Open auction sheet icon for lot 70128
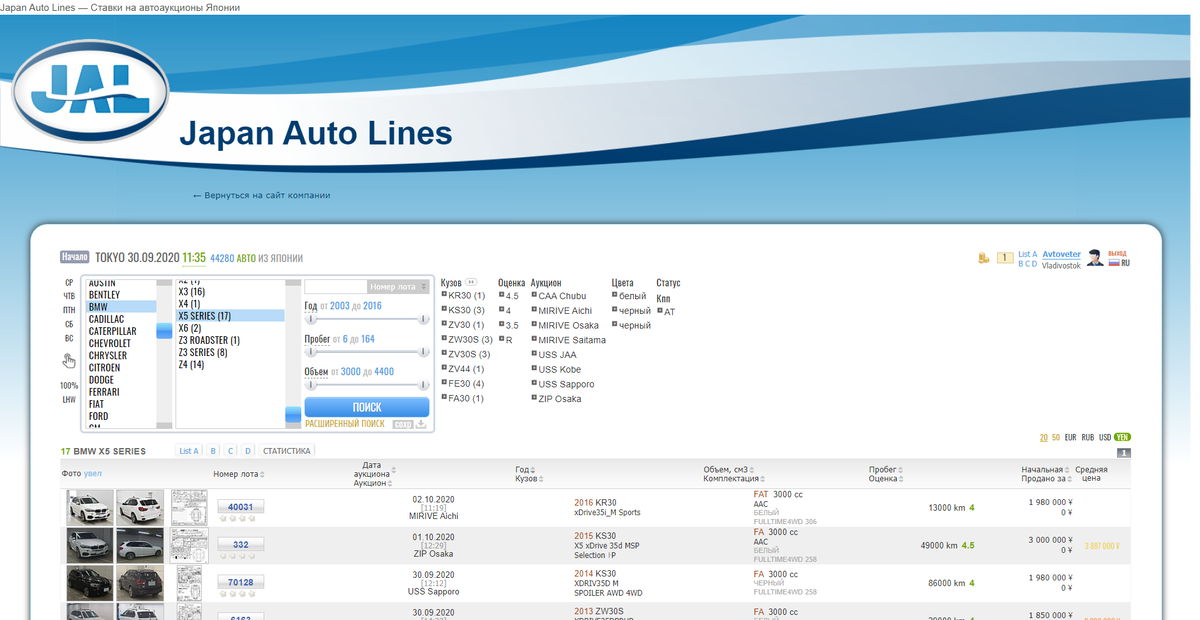1200x620 pixels. tap(190, 583)
